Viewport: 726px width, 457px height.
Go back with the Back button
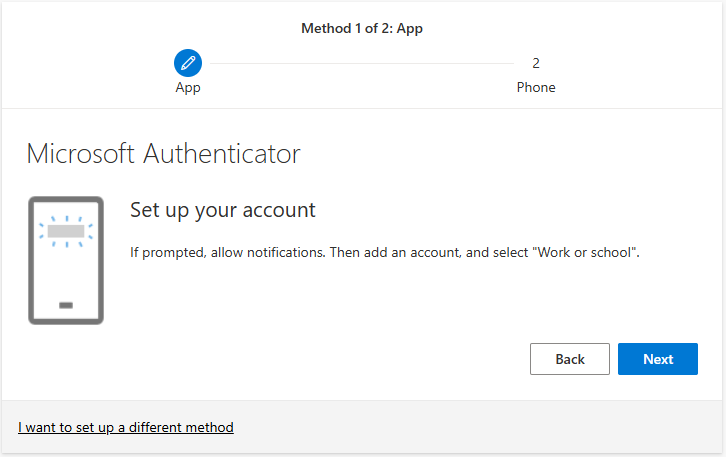coord(570,359)
